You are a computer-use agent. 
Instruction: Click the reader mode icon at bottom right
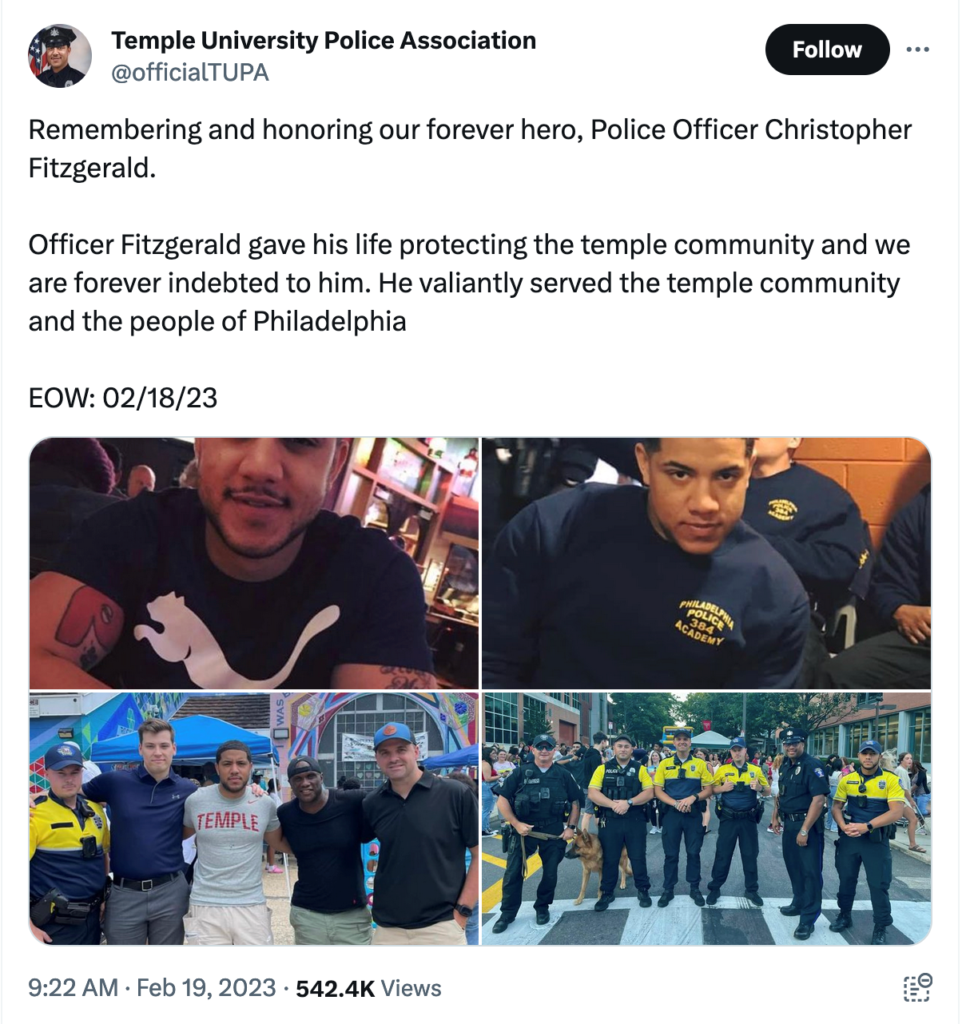tap(918, 987)
